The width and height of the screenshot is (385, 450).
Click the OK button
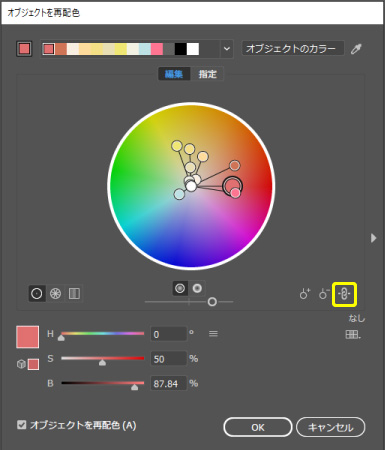click(x=258, y=427)
